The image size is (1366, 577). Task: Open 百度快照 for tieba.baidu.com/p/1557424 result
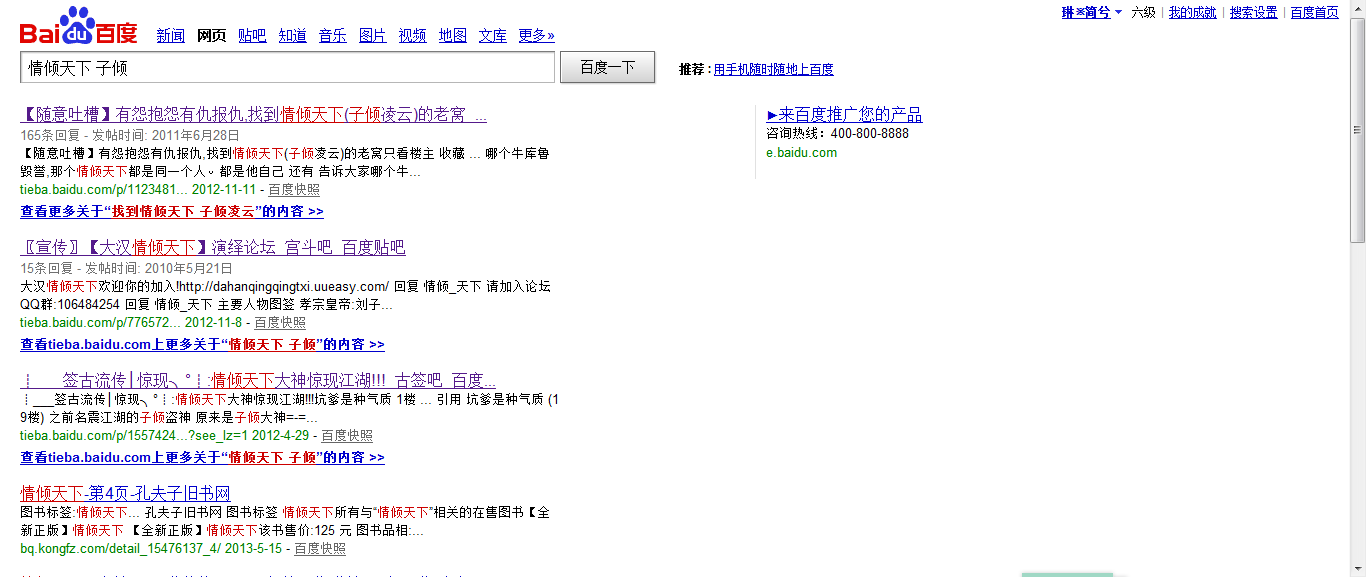tap(347, 436)
